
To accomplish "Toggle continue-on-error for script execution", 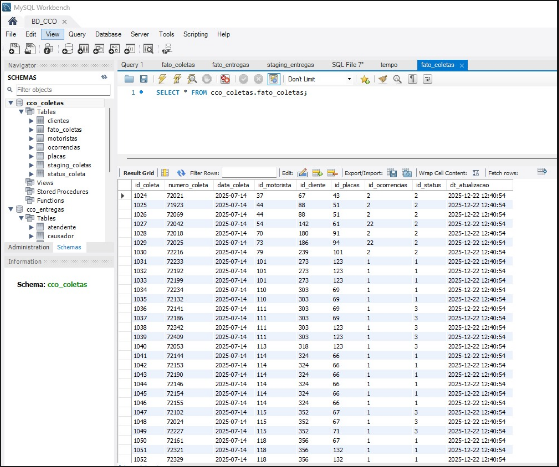I will point(225,79).
